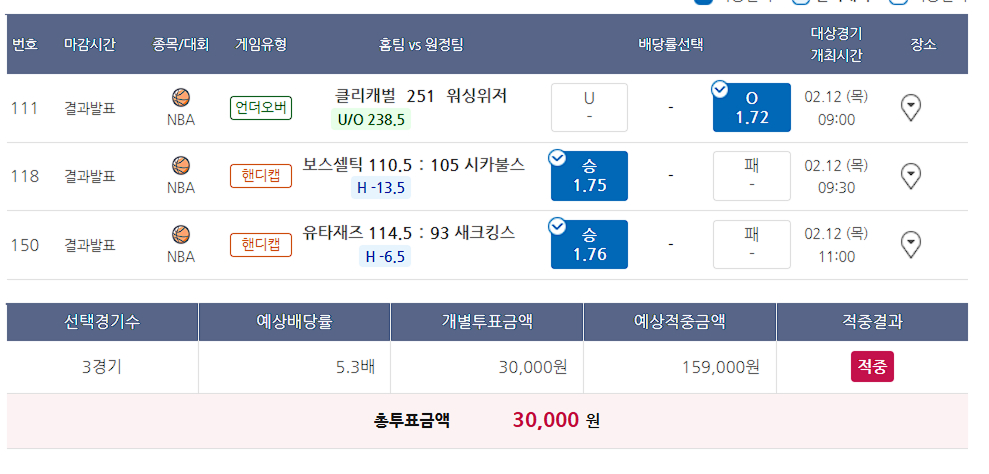Click check badge on O 1.72 selection
The height and width of the screenshot is (474, 989).
(x=720, y=90)
